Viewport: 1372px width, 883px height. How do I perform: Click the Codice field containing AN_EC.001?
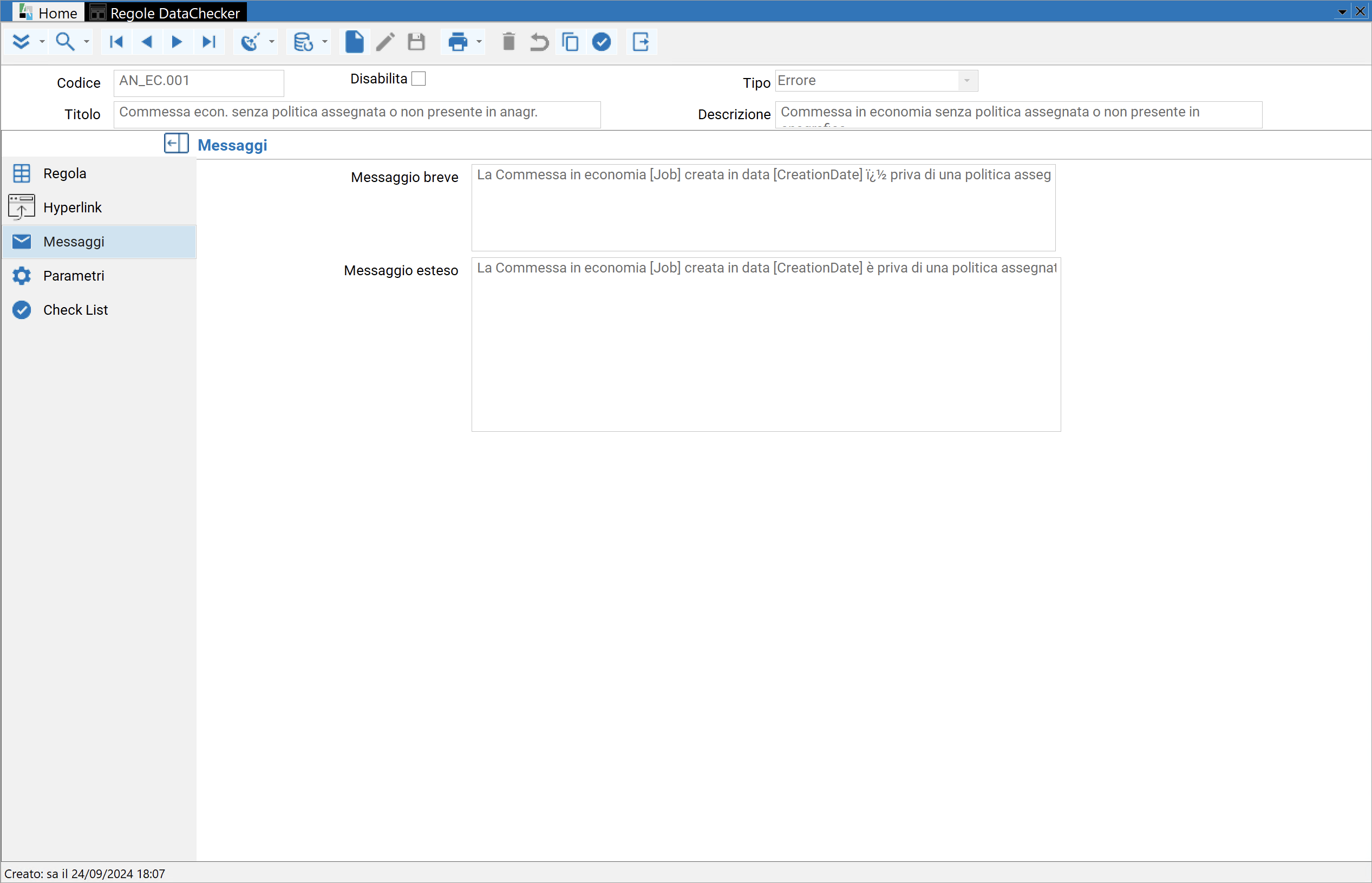tap(199, 82)
